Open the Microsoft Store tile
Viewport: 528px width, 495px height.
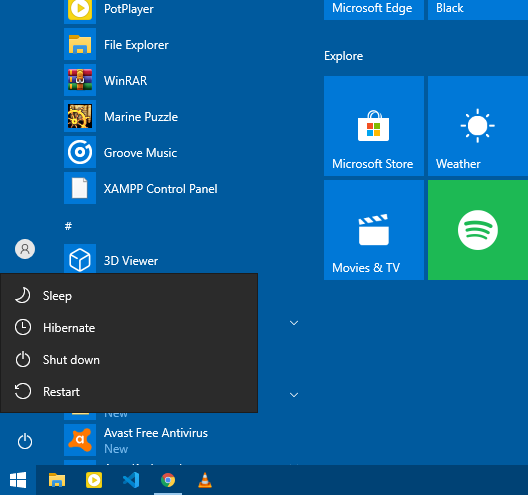(x=374, y=126)
